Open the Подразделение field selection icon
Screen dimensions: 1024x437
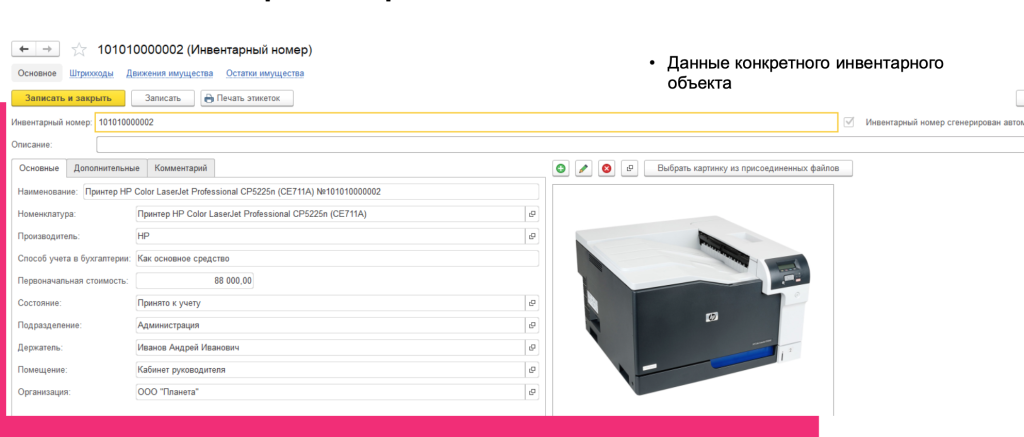532,325
